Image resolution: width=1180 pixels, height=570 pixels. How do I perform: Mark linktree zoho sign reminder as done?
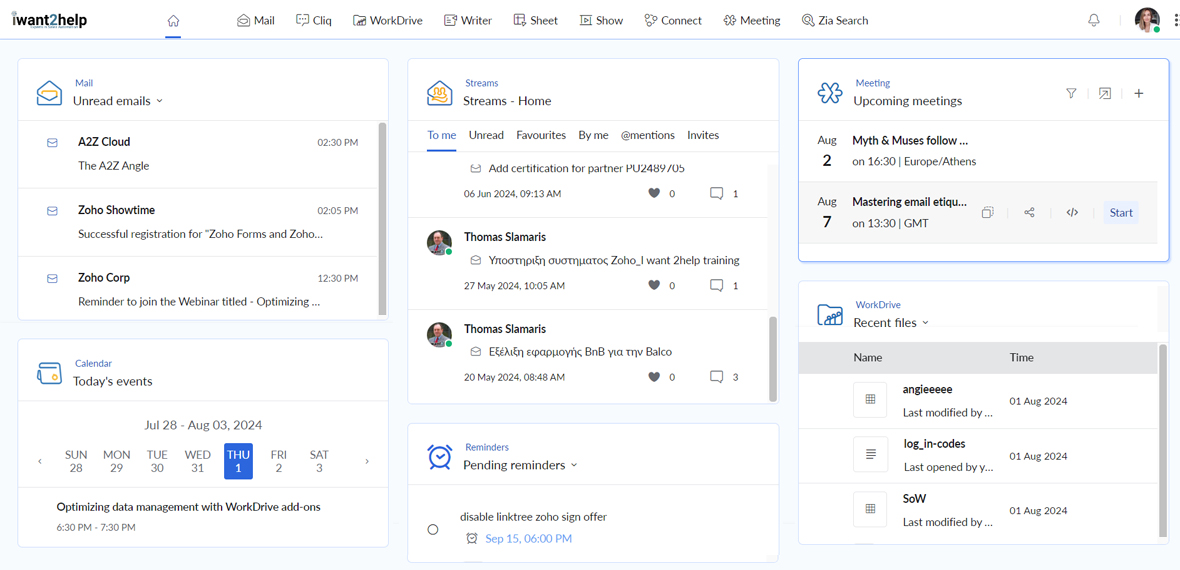[433, 529]
